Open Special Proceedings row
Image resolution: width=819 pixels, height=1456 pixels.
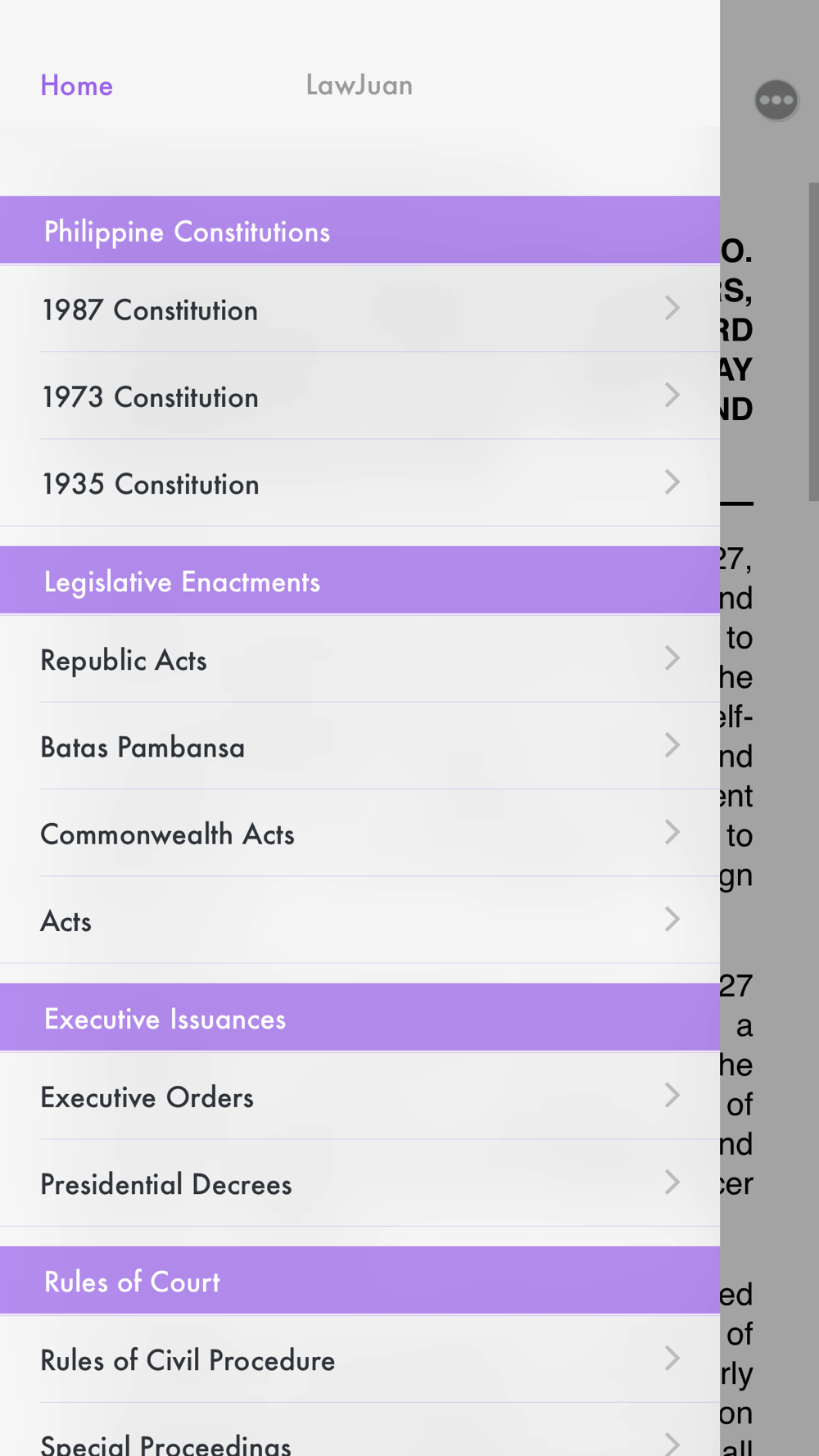(x=360, y=1430)
